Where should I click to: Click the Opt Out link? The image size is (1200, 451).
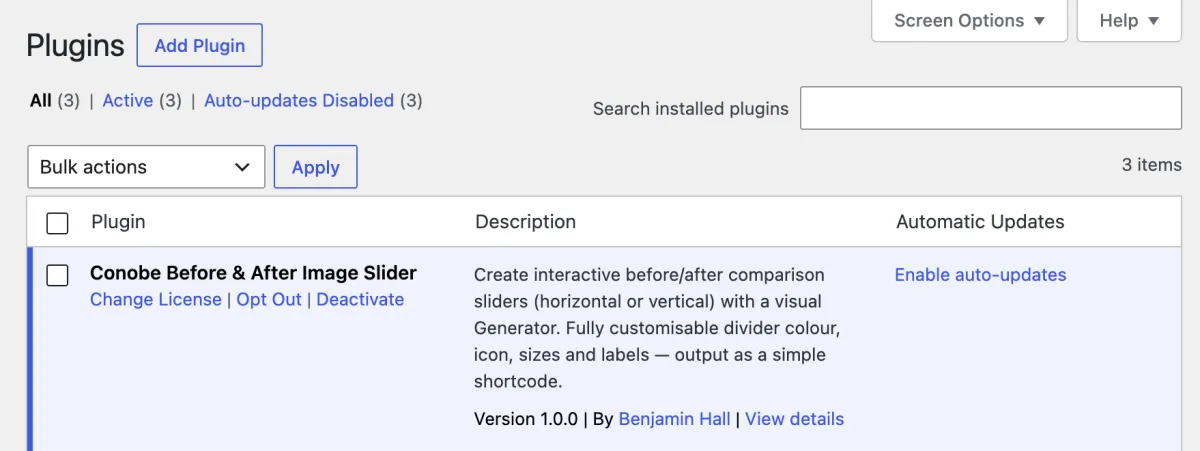click(269, 299)
